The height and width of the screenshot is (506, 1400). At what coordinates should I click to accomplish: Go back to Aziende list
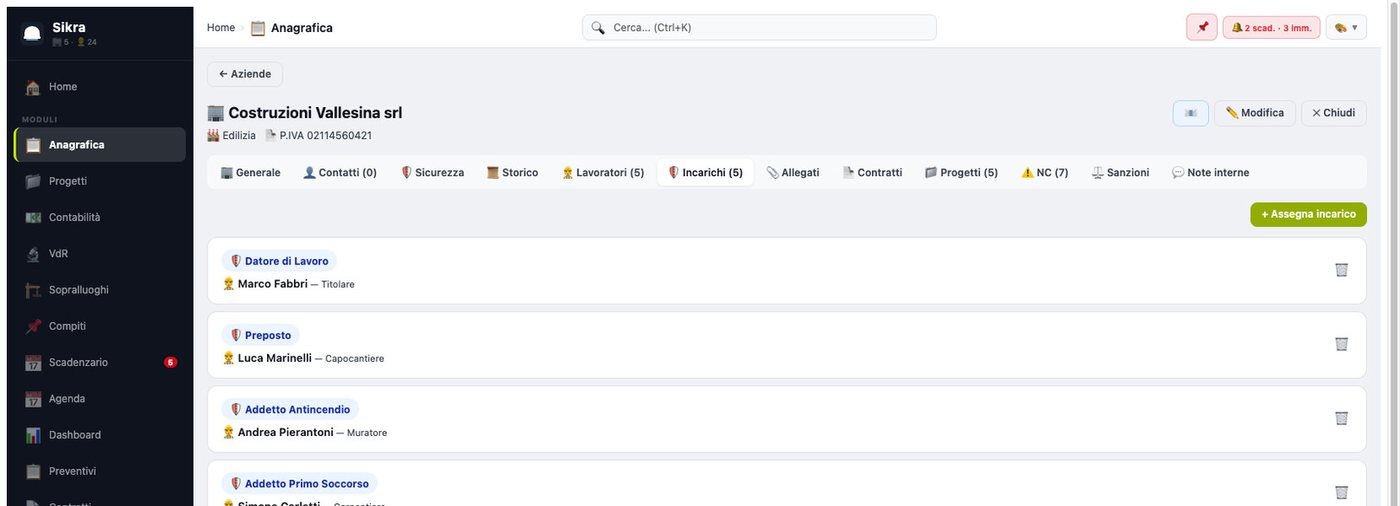pos(245,74)
